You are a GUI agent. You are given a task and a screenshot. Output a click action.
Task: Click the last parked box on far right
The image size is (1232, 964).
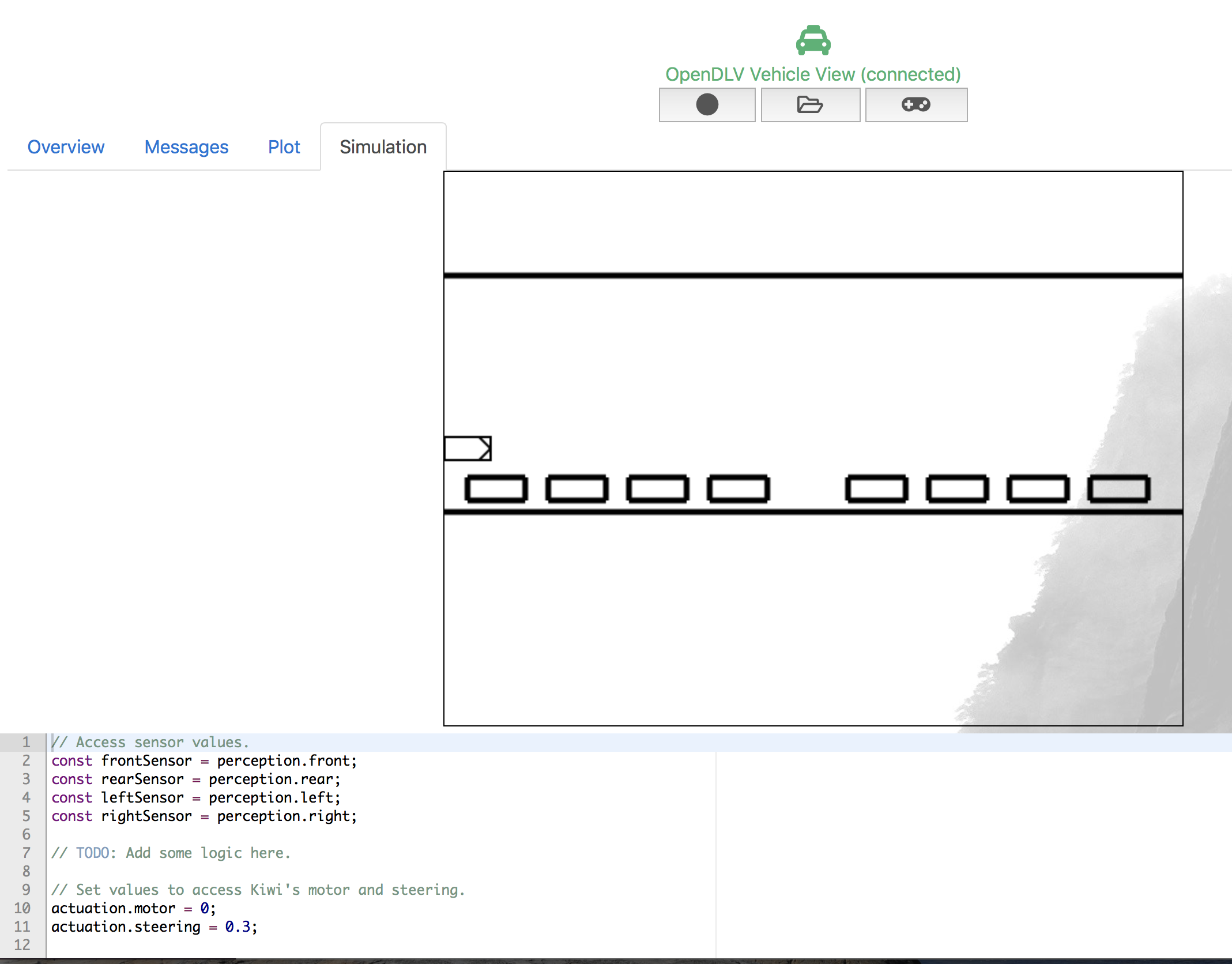(x=1118, y=489)
